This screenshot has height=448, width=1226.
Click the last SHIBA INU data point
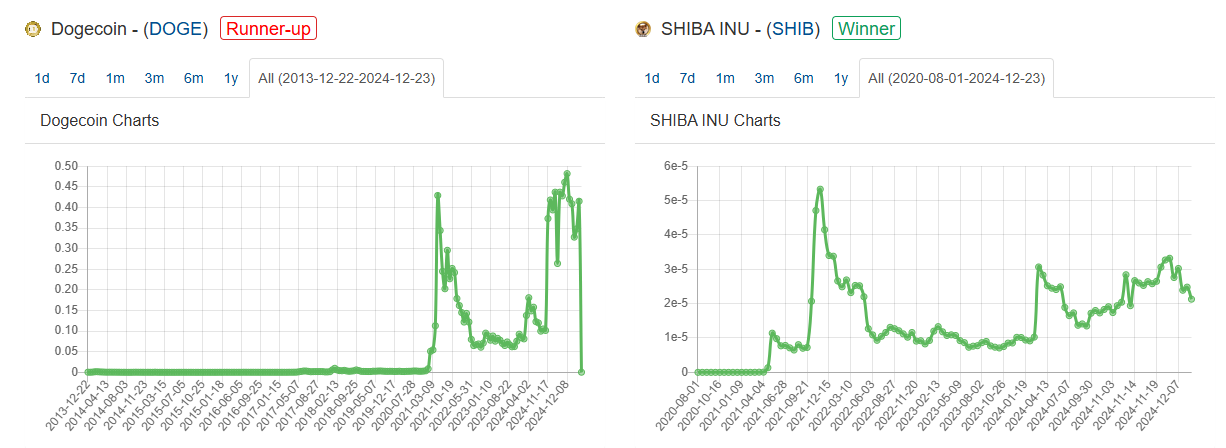click(1192, 299)
